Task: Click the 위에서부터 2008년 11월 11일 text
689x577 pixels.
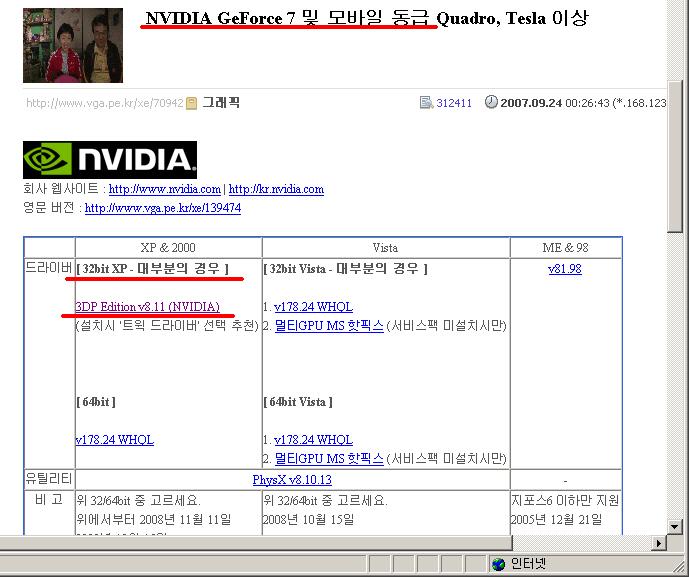Action: click(x=153, y=519)
